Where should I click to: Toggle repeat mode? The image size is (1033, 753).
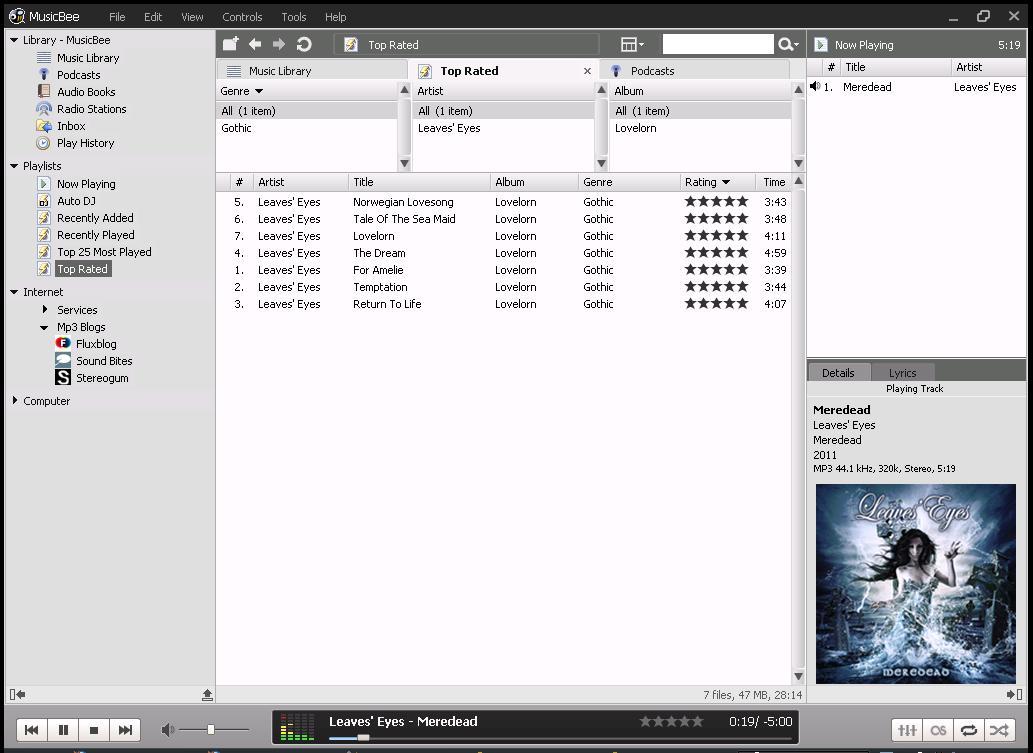click(968, 730)
